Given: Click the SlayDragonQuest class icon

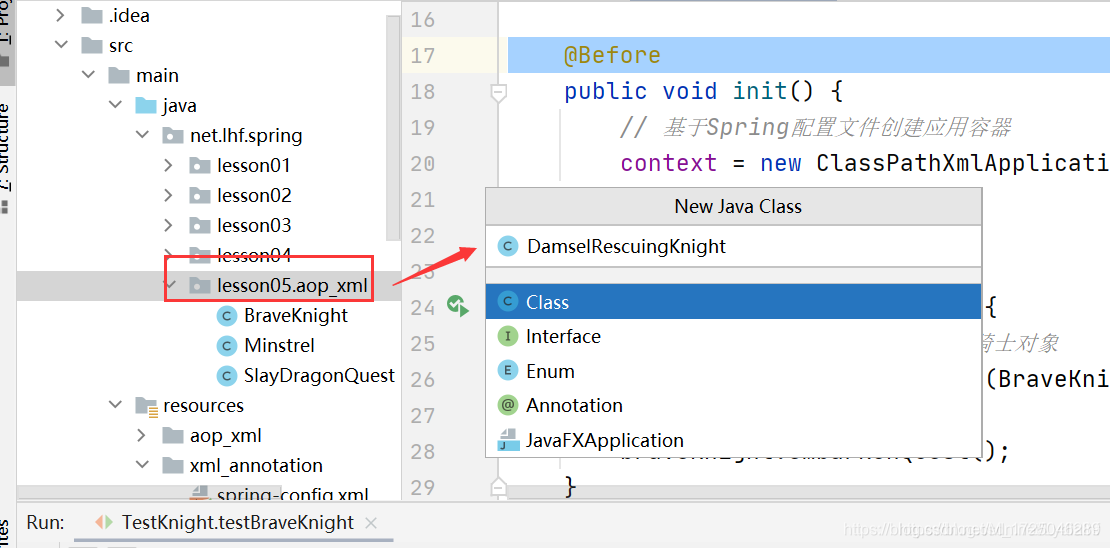Looking at the screenshot, I should 227,375.
